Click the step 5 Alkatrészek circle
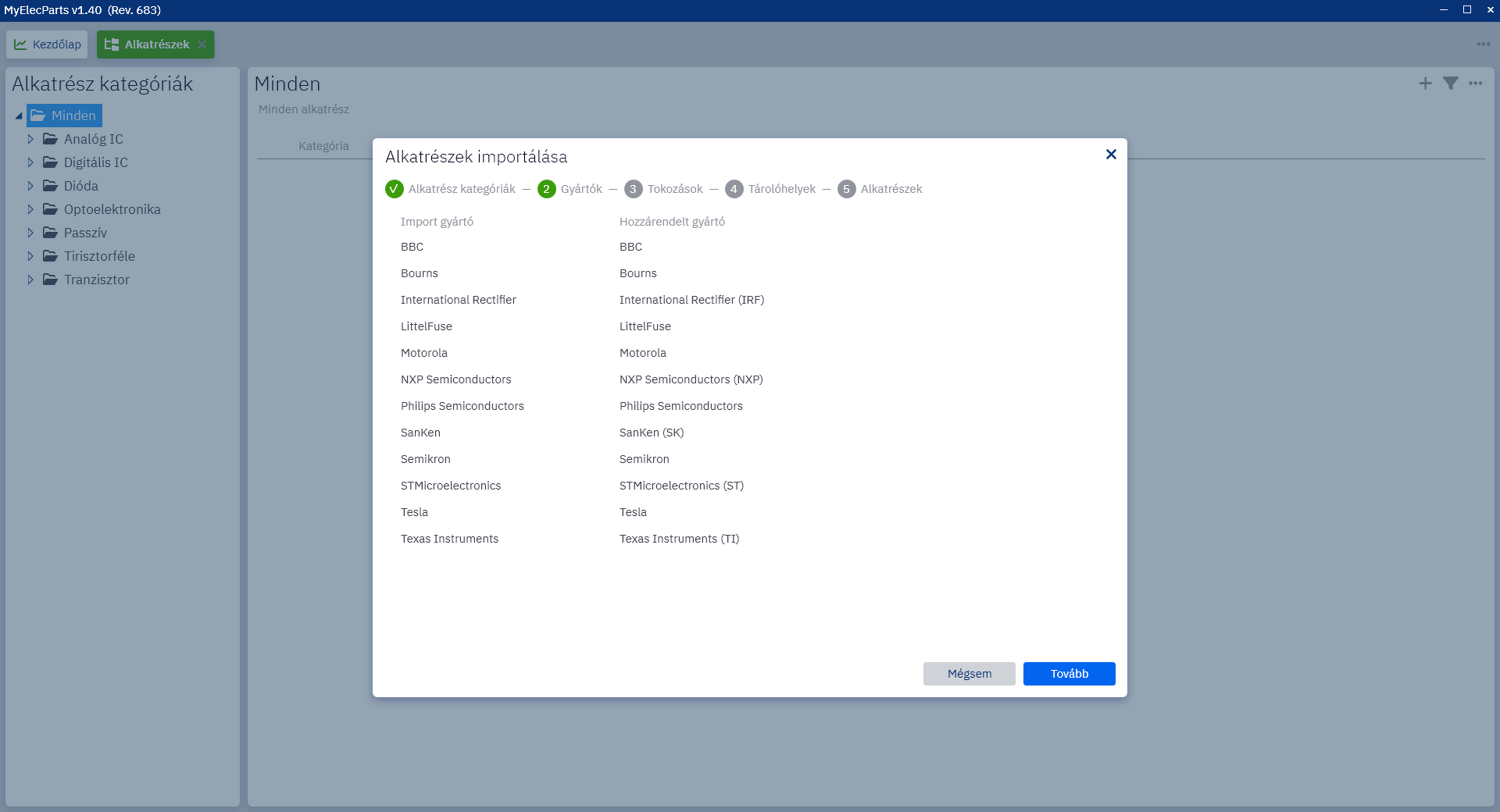The width and height of the screenshot is (1500, 812). 847,189
